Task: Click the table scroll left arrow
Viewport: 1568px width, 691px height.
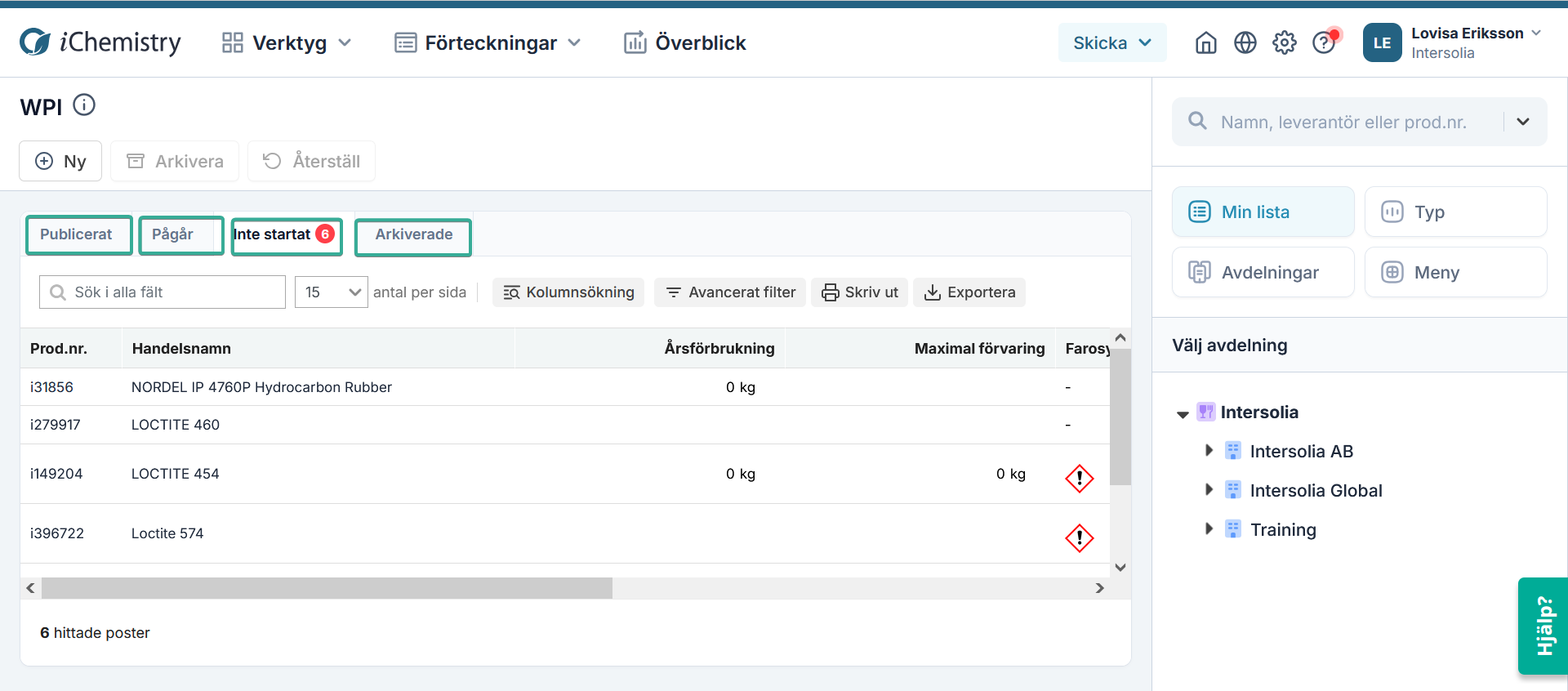Action: pos(30,588)
